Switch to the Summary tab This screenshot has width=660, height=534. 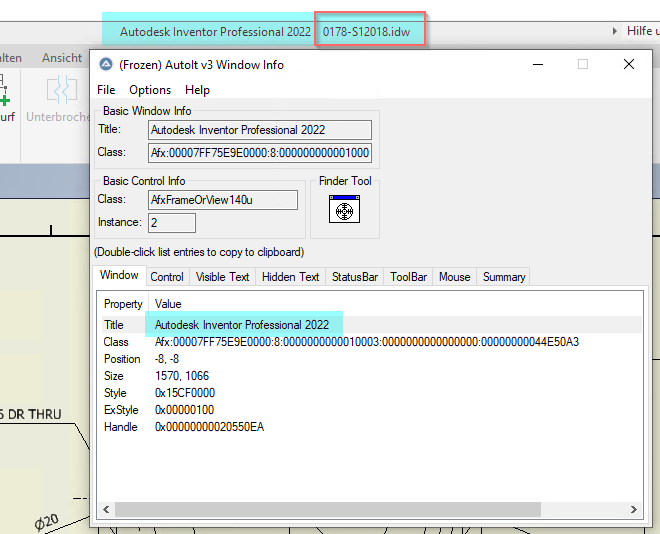tap(504, 277)
